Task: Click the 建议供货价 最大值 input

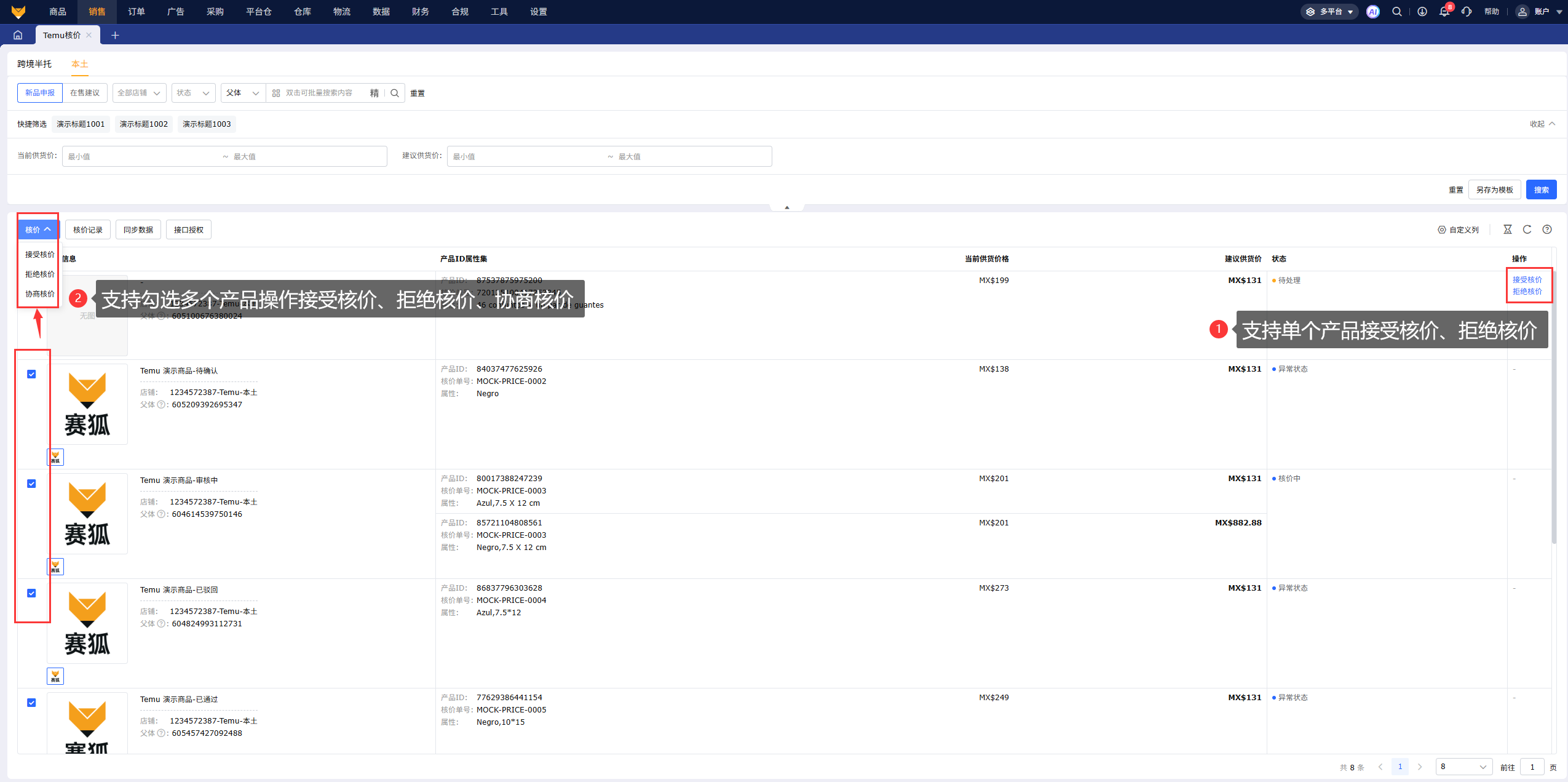Action: [x=692, y=156]
